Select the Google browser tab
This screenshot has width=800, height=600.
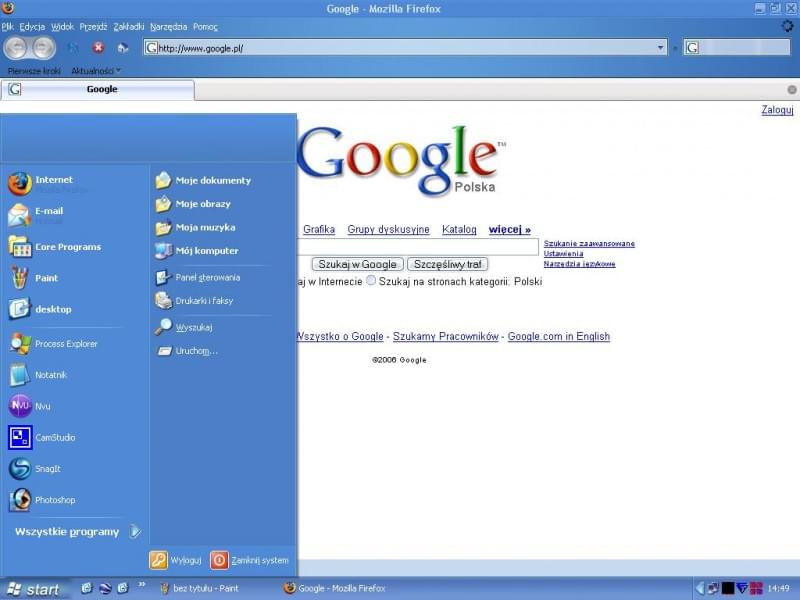(x=98, y=89)
